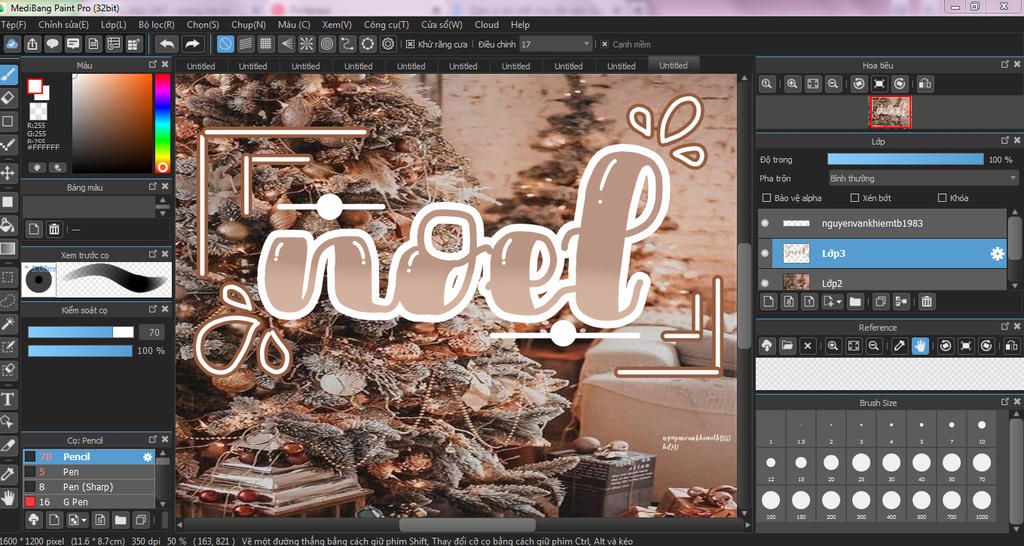Screen dimensions: 1024x546
Task: Select the Pen (Sharp) brush
Action: (89, 487)
